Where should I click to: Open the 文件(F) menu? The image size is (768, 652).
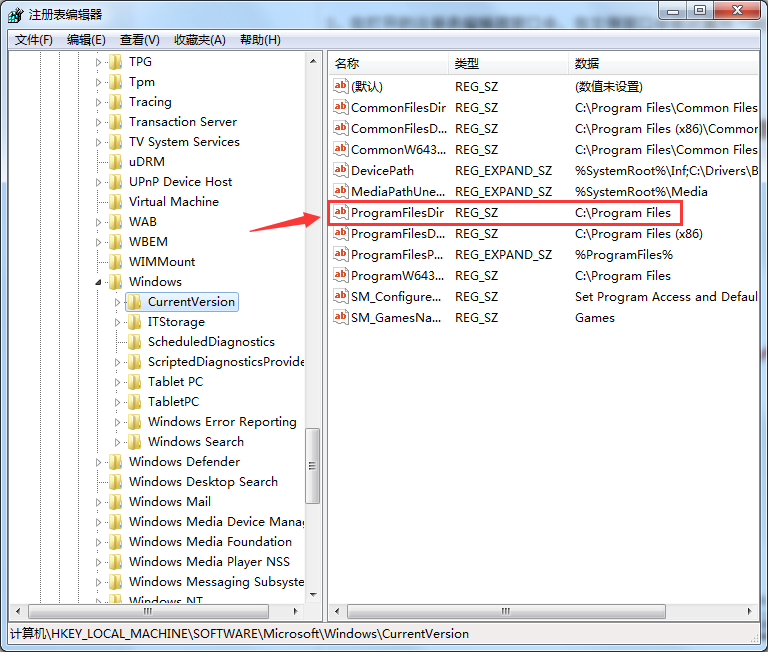tap(34, 40)
